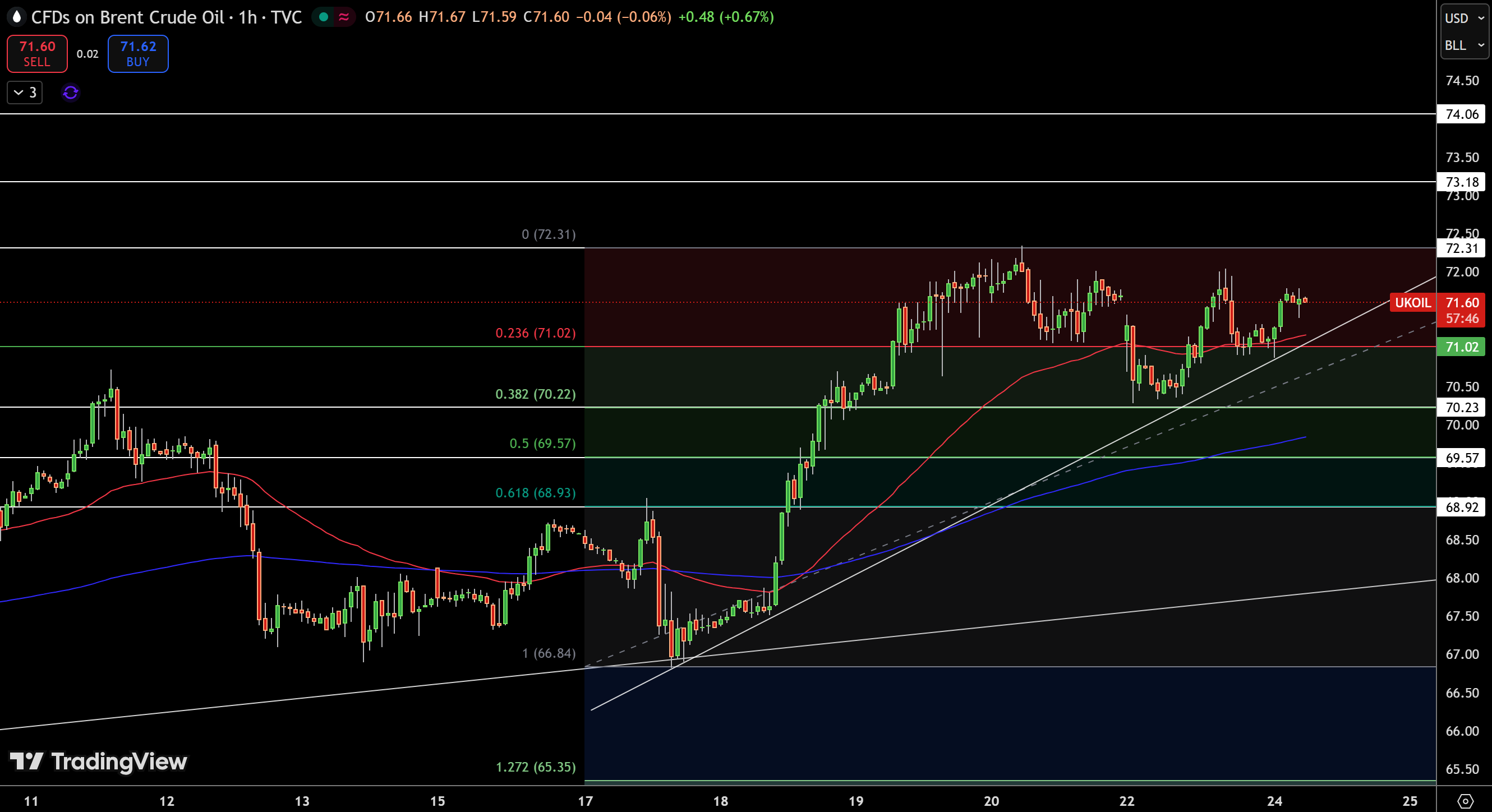The width and height of the screenshot is (1492, 812).
Task: Select the 69.57 price axis label
Action: tap(1462, 458)
